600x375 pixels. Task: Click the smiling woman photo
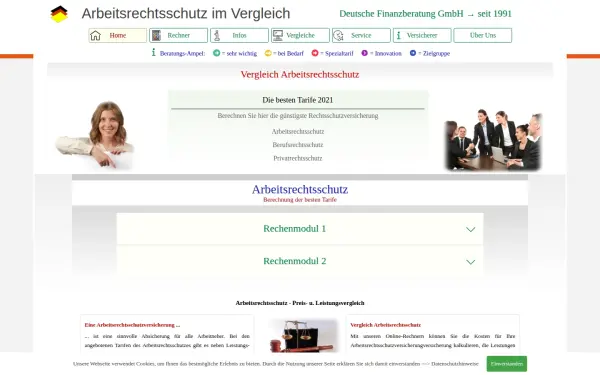click(95, 135)
